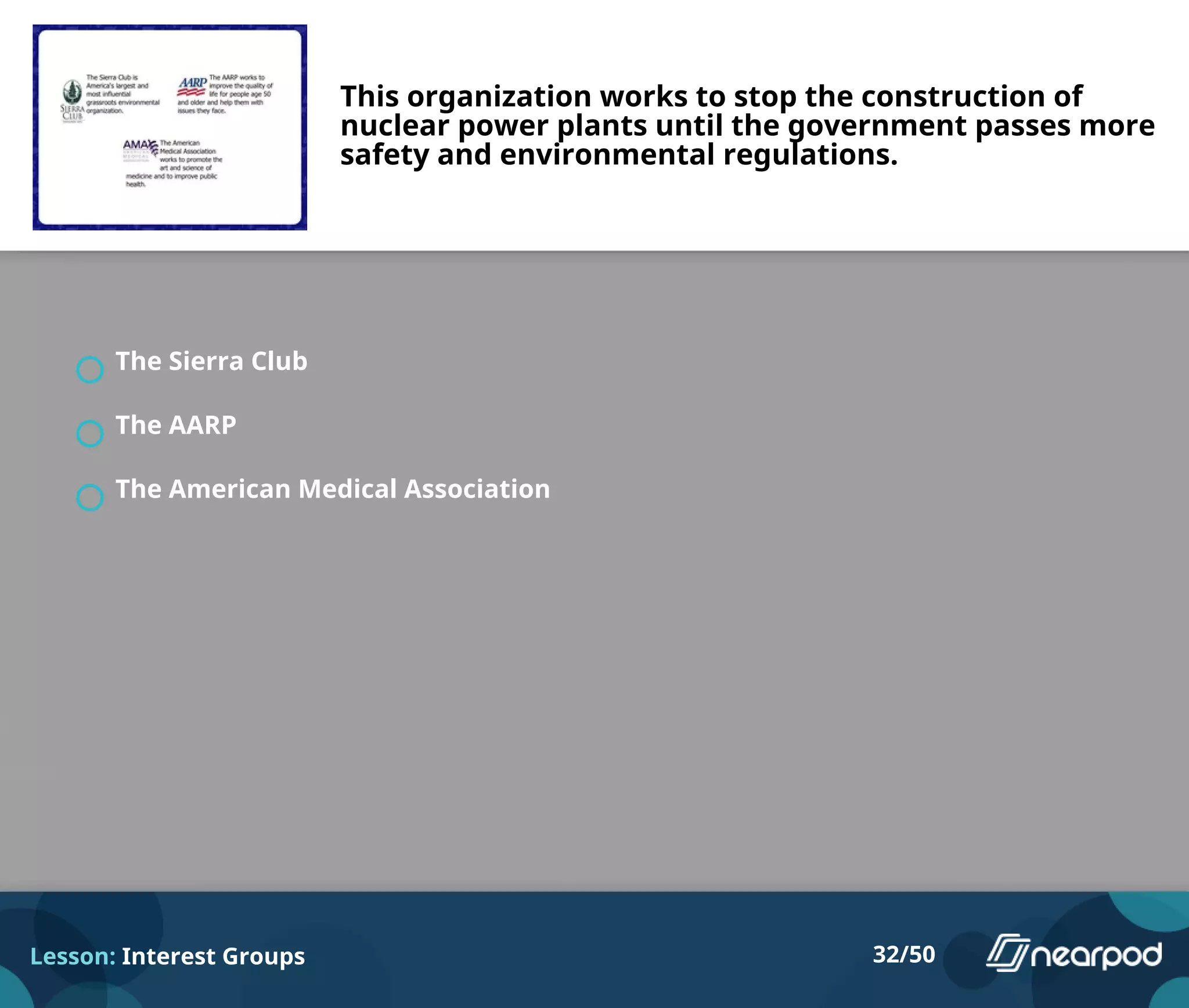Click the lesson title 'Interest Groups'

click(213, 956)
